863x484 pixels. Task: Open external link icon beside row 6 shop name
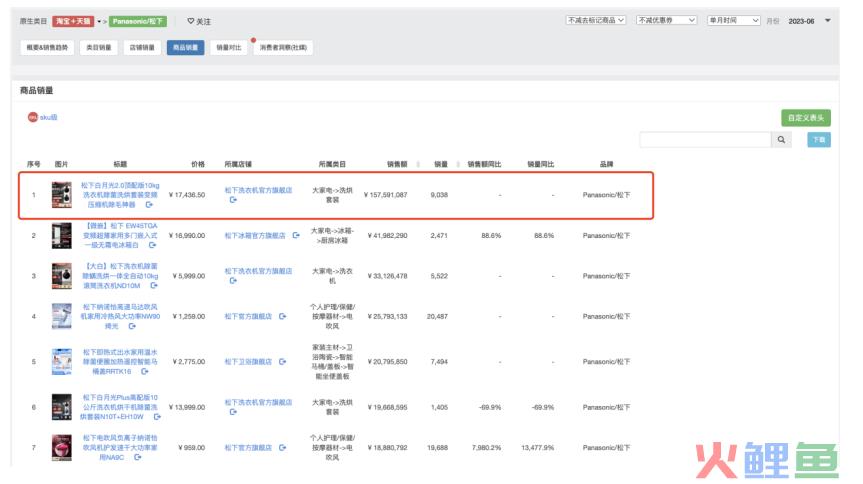pyautogui.click(x=233, y=412)
